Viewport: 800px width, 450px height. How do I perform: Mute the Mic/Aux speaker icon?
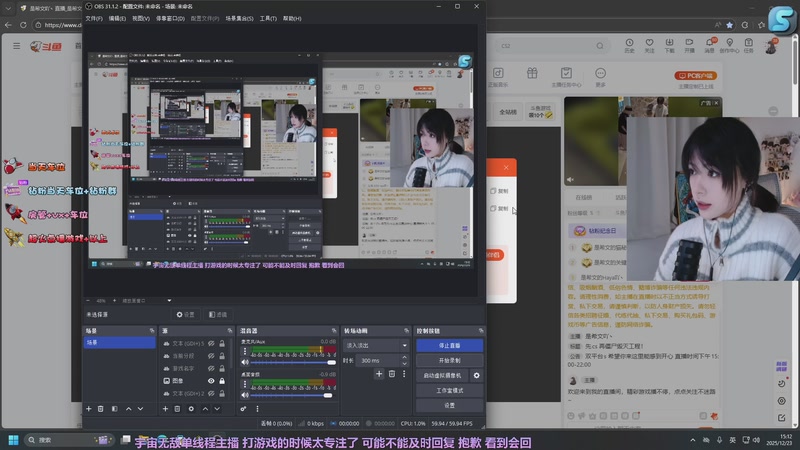245,362
